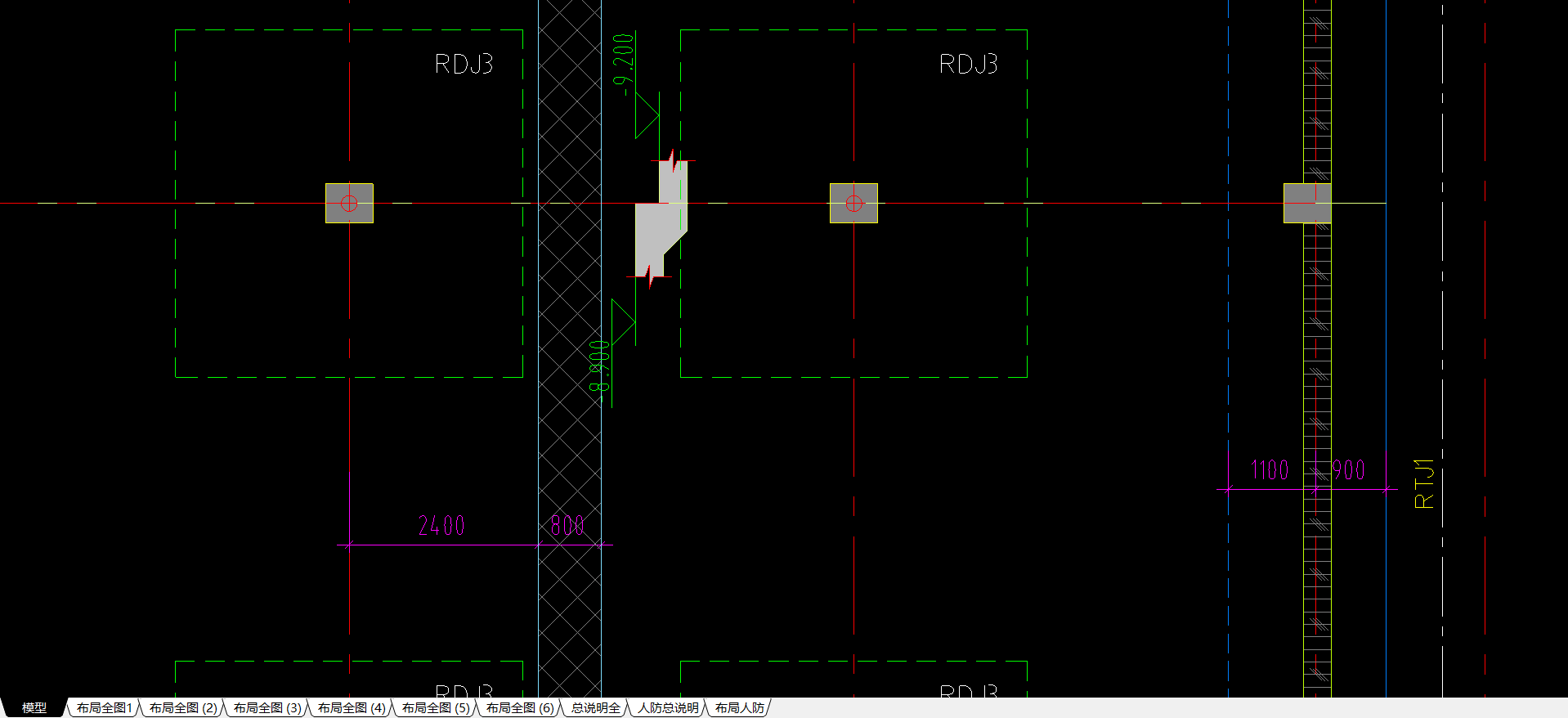Select the 1100 dimension text
This screenshot has width=1568, height=718.
click(1270, 469)
